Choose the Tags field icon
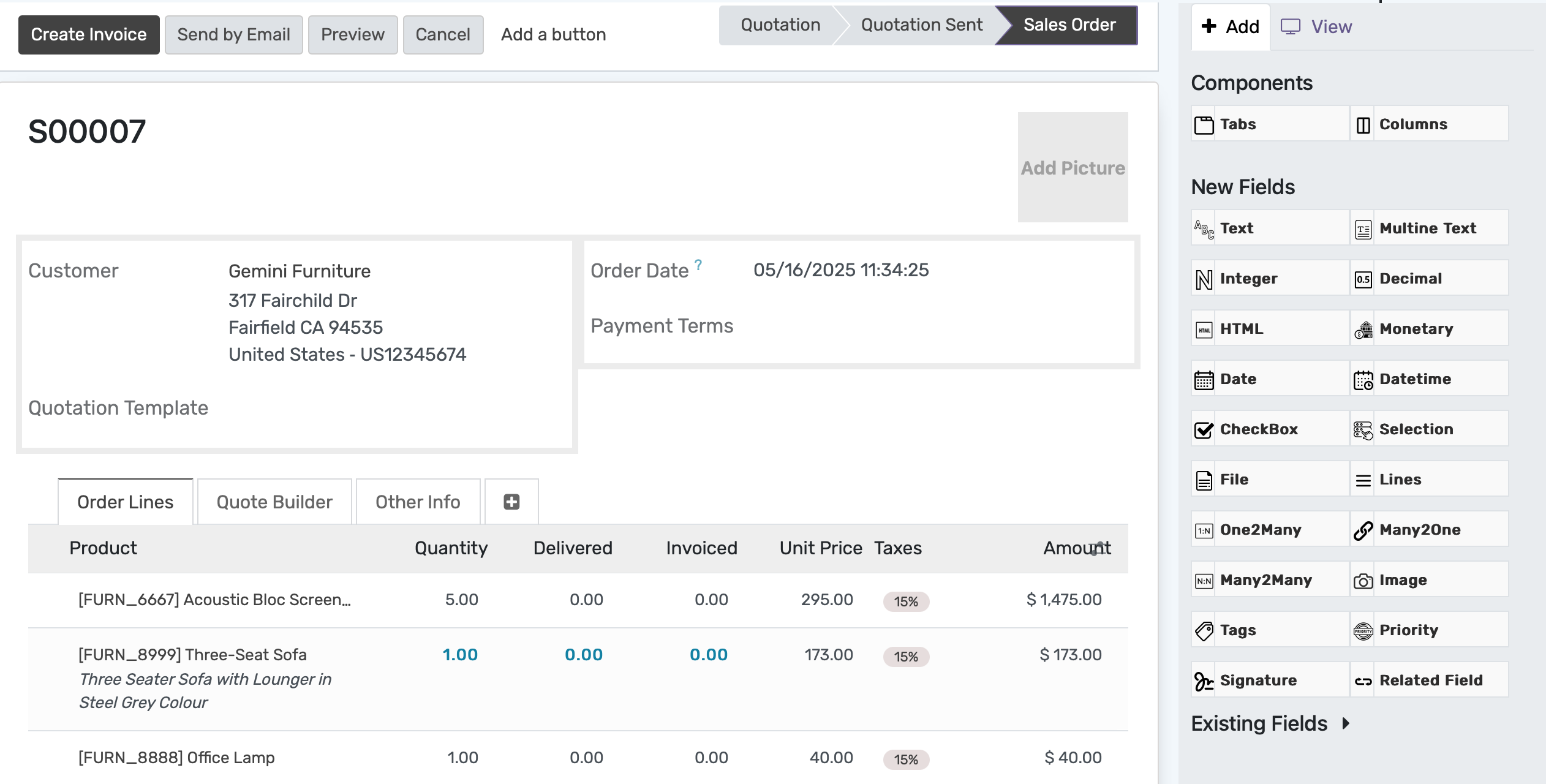 coord(1204,631)
